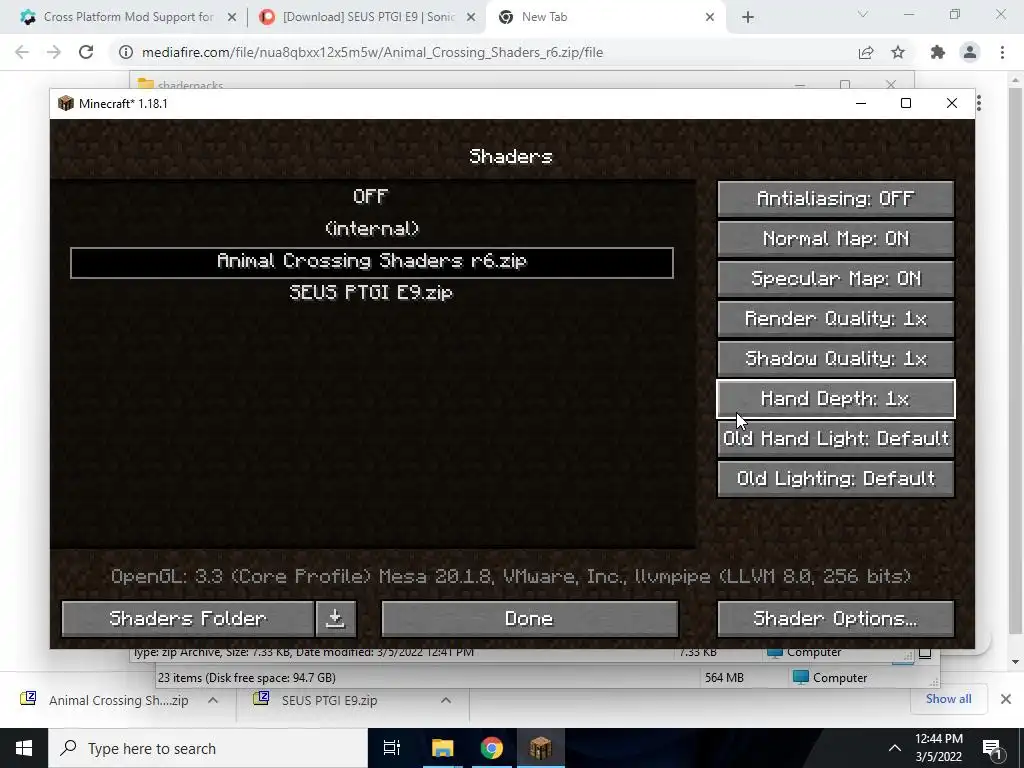Close the Cross Platform Mod Support tab

click(x=232, y=18)
